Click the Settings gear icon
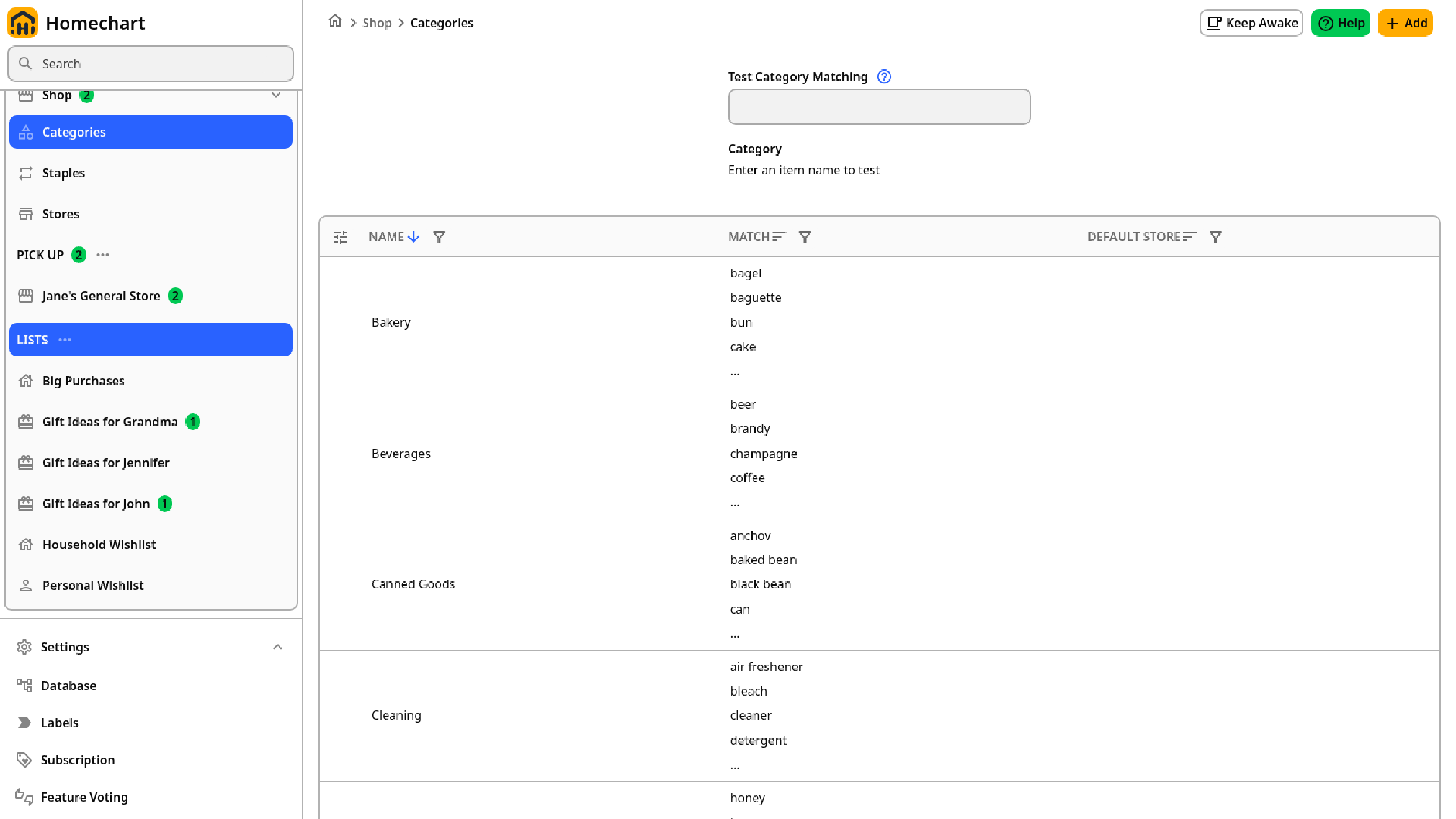The height and width of the screenshot is (819, 1456). pyautogui.click(x=24, y=647)
